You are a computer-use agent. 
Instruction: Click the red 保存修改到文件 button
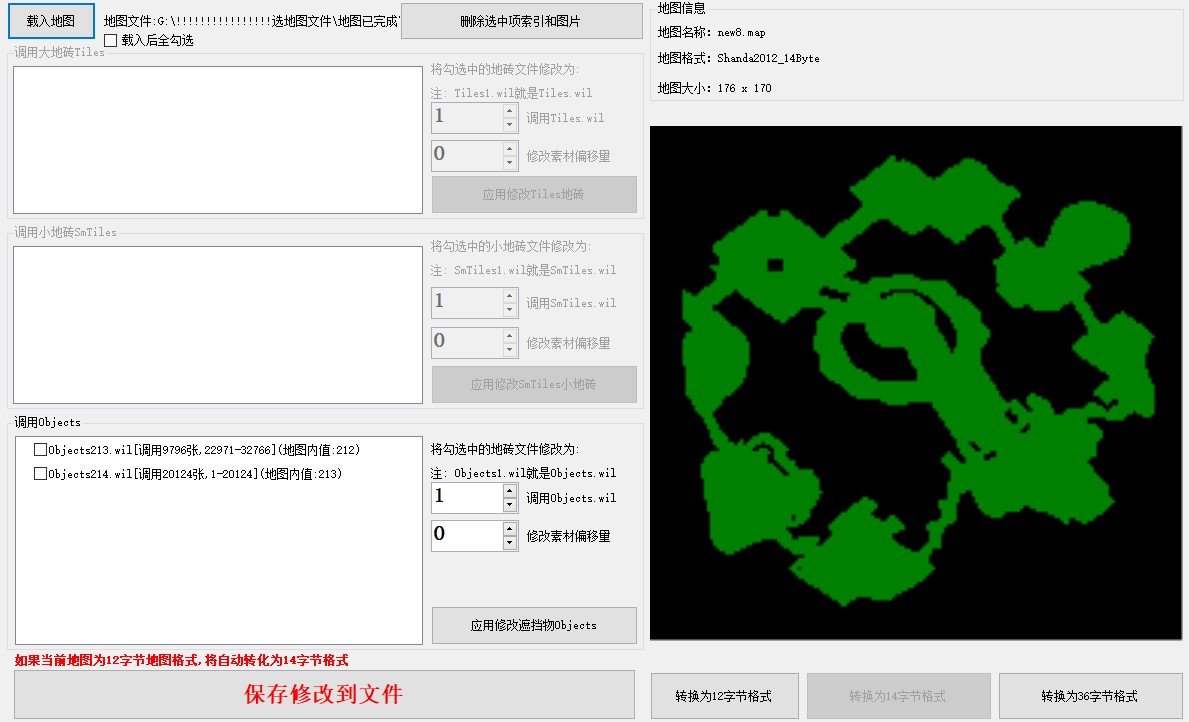click(x=324, y=694)
